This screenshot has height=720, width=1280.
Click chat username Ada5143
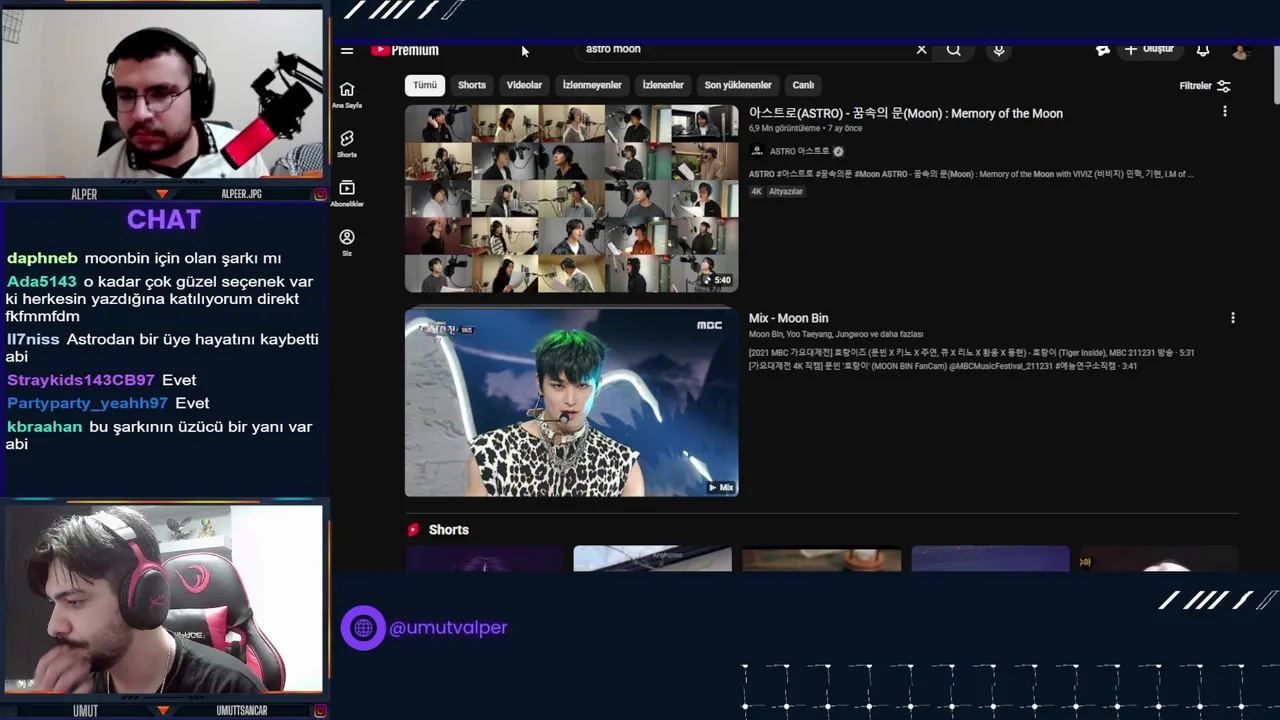[42, 282]
